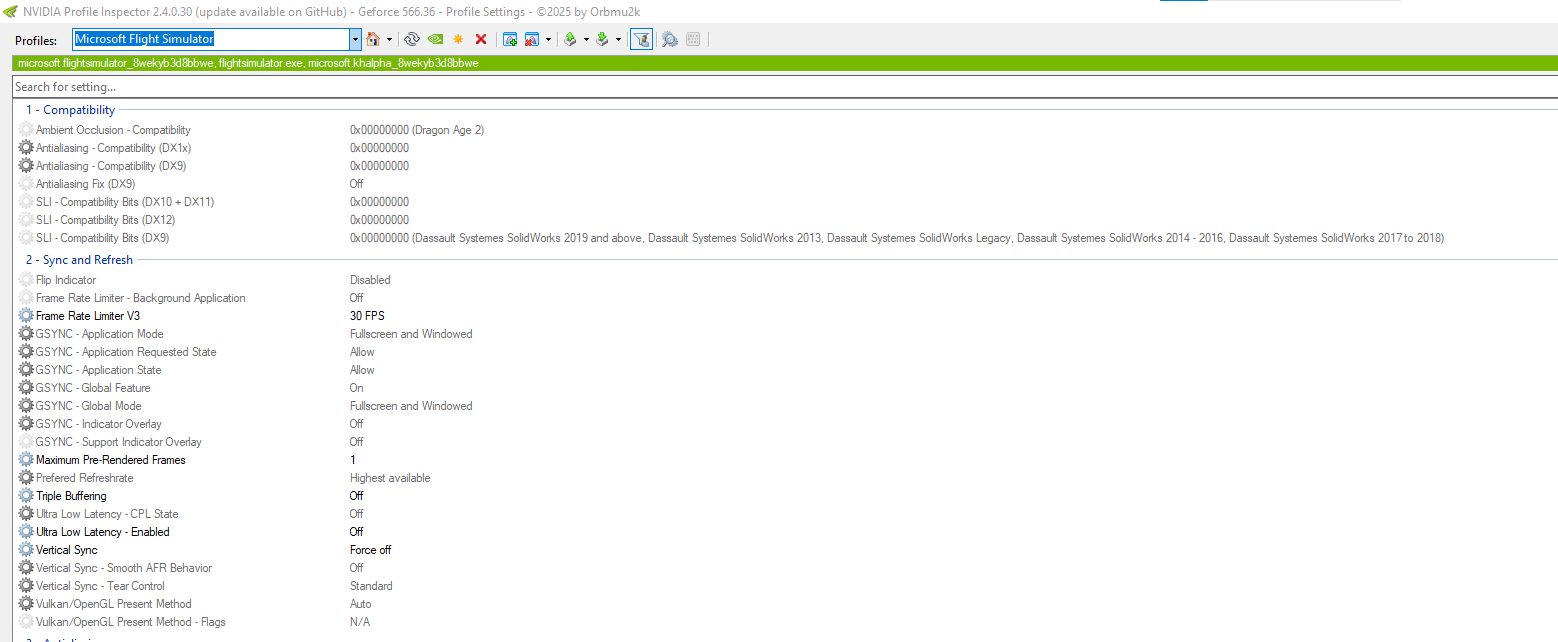Click gear icon beside Frame Rate Limiter V3
1558x642 pixels.
coord(26,316)
